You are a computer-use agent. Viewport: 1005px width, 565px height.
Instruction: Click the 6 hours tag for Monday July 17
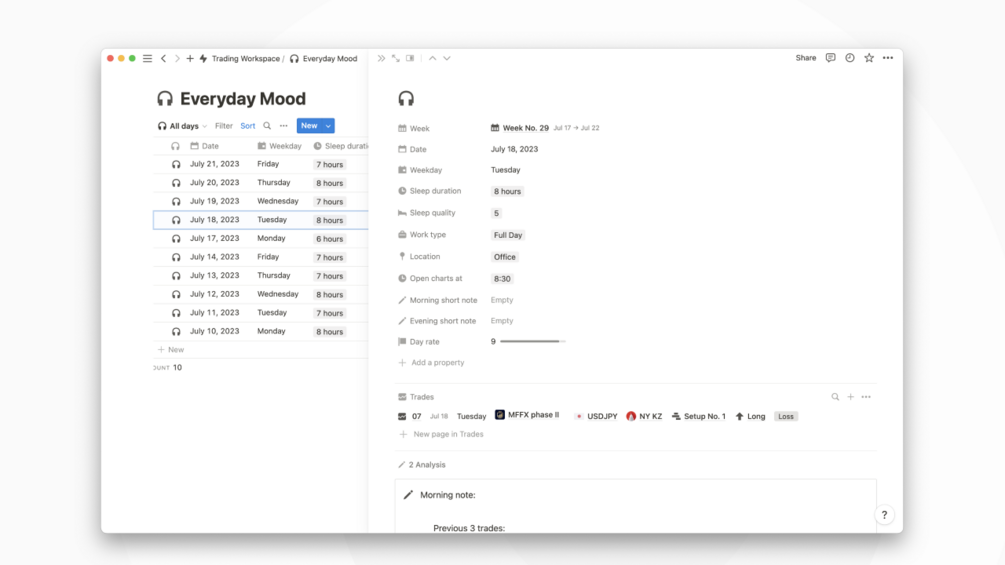point(329,239)
